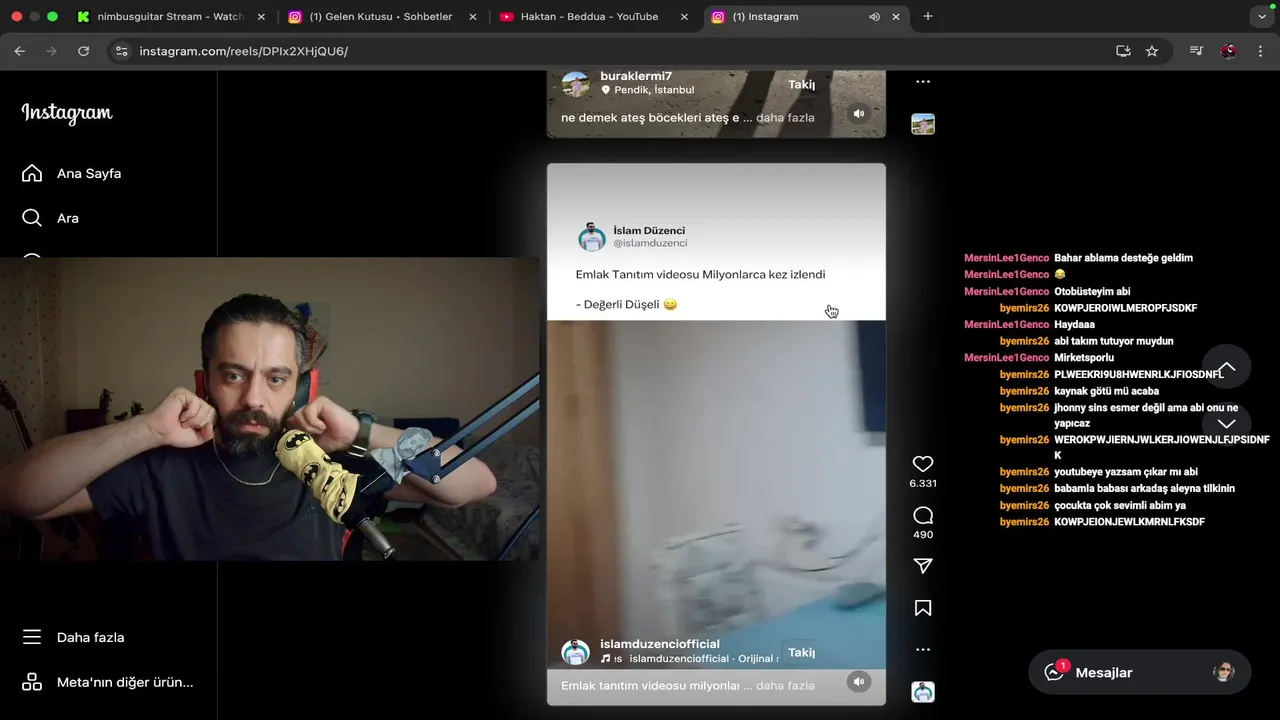Click chat message 'abi takım tutuyor muydun'
Screen dimensions: 1280x720
tap(1113, 341)
